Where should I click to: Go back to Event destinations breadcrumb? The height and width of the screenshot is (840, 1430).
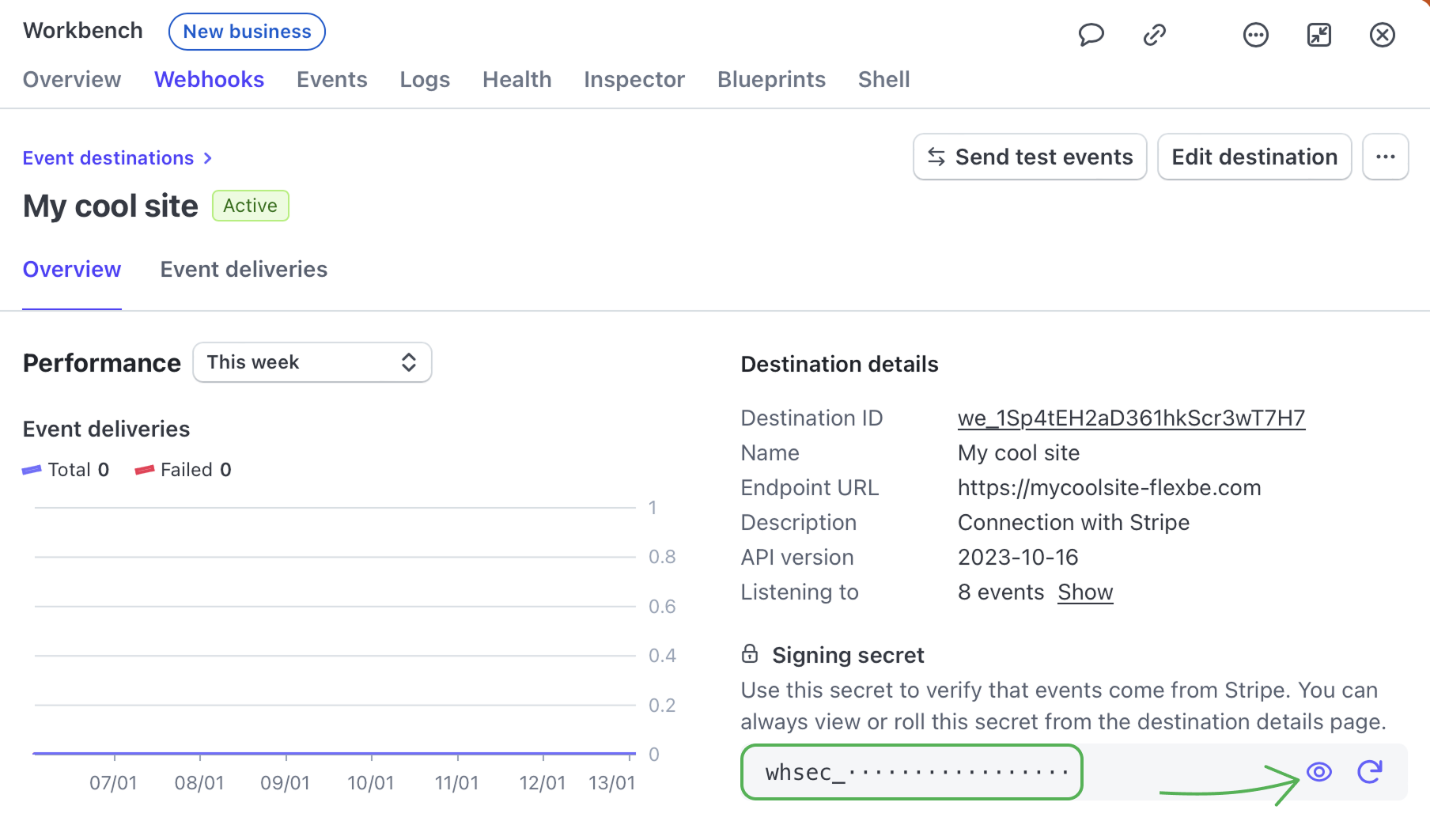(108, 158)
